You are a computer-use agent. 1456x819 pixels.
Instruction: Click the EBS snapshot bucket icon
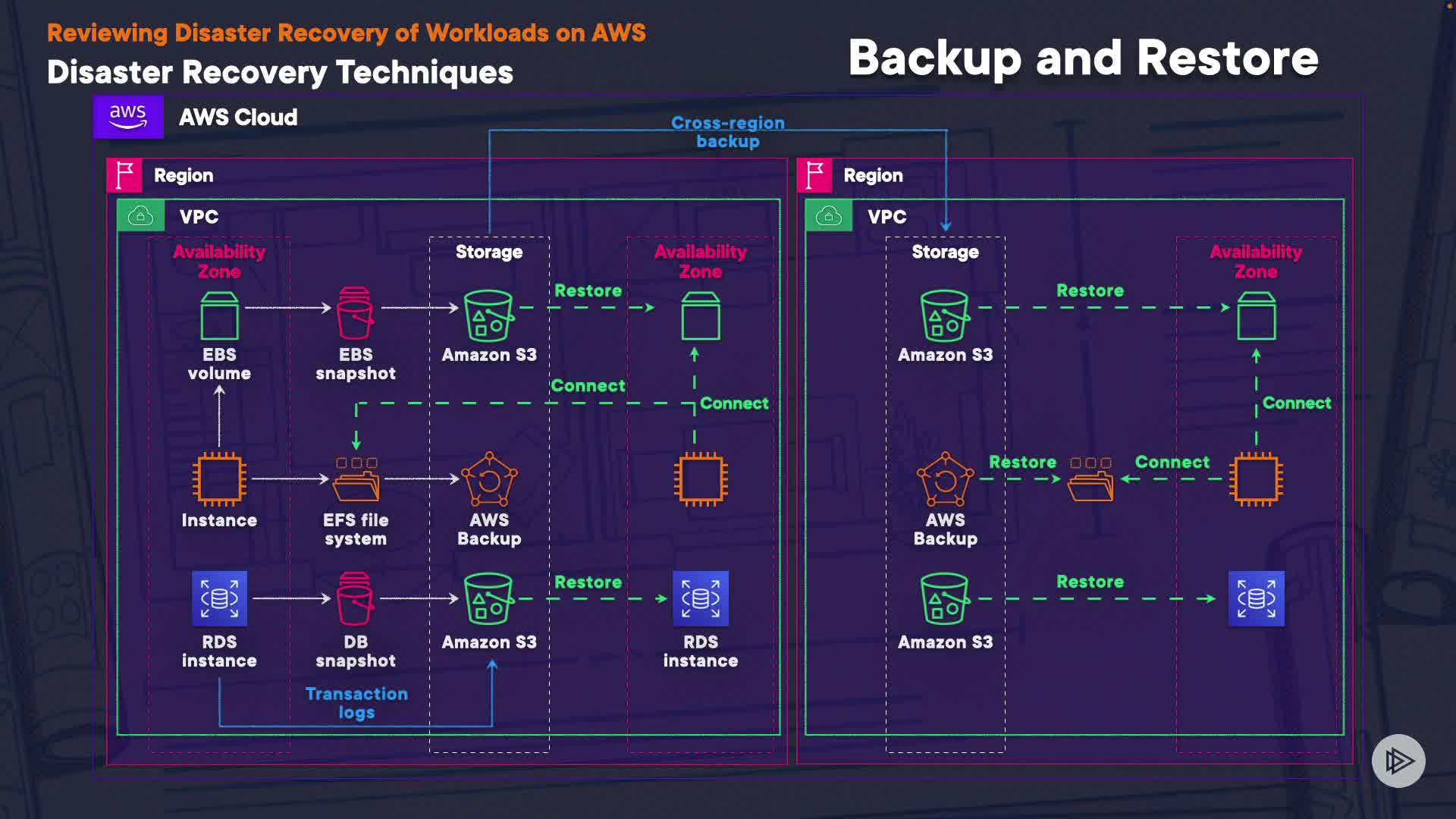tap(355, 312)
